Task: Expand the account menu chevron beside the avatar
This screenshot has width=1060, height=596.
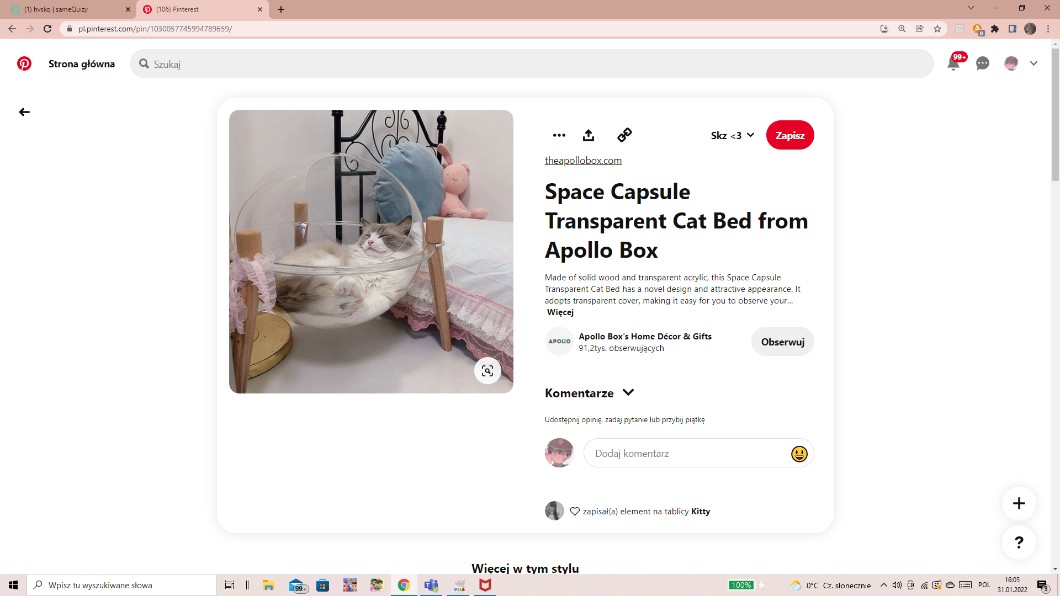Action: [x=1034, y=63]
